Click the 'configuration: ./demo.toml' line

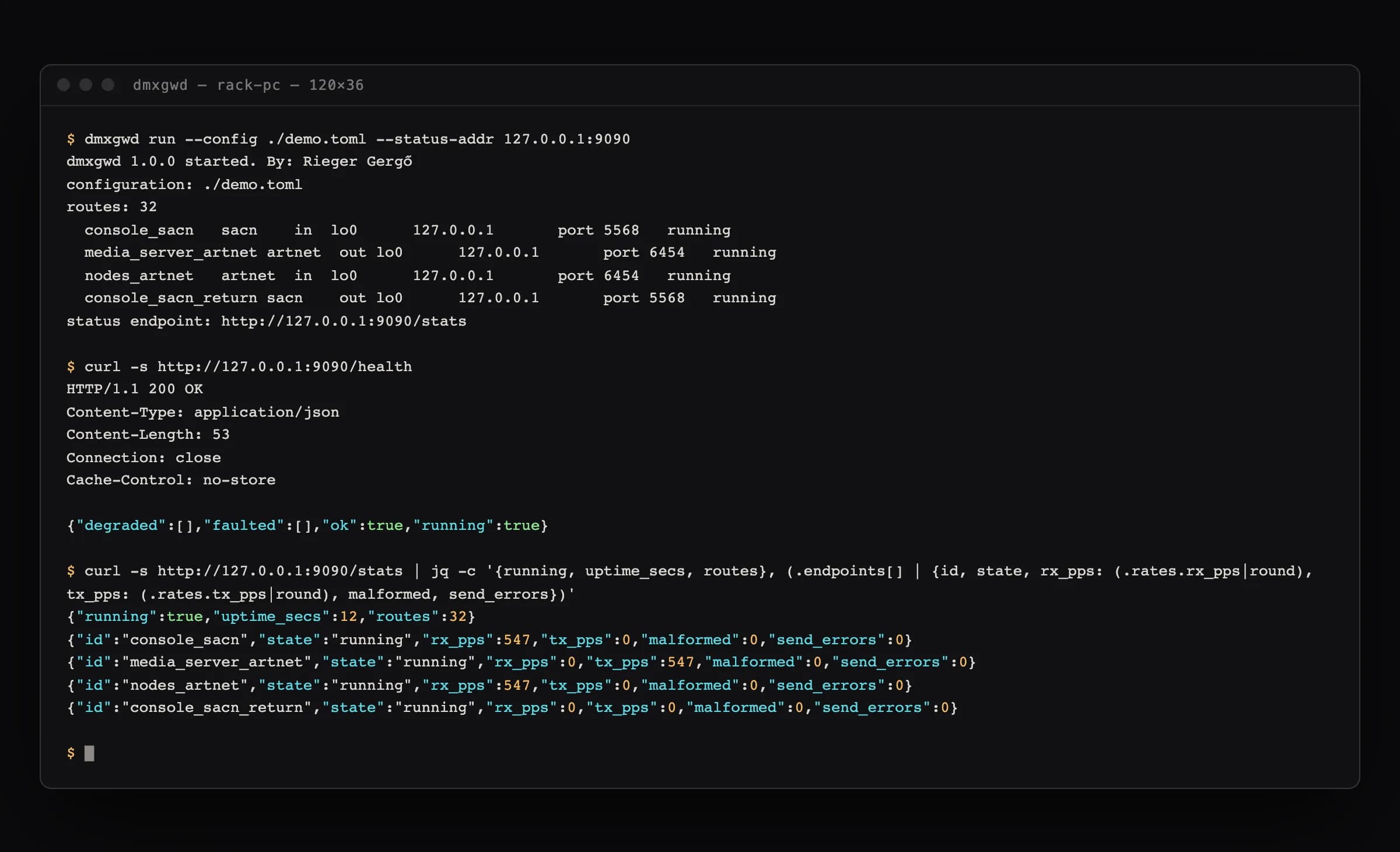184,184
